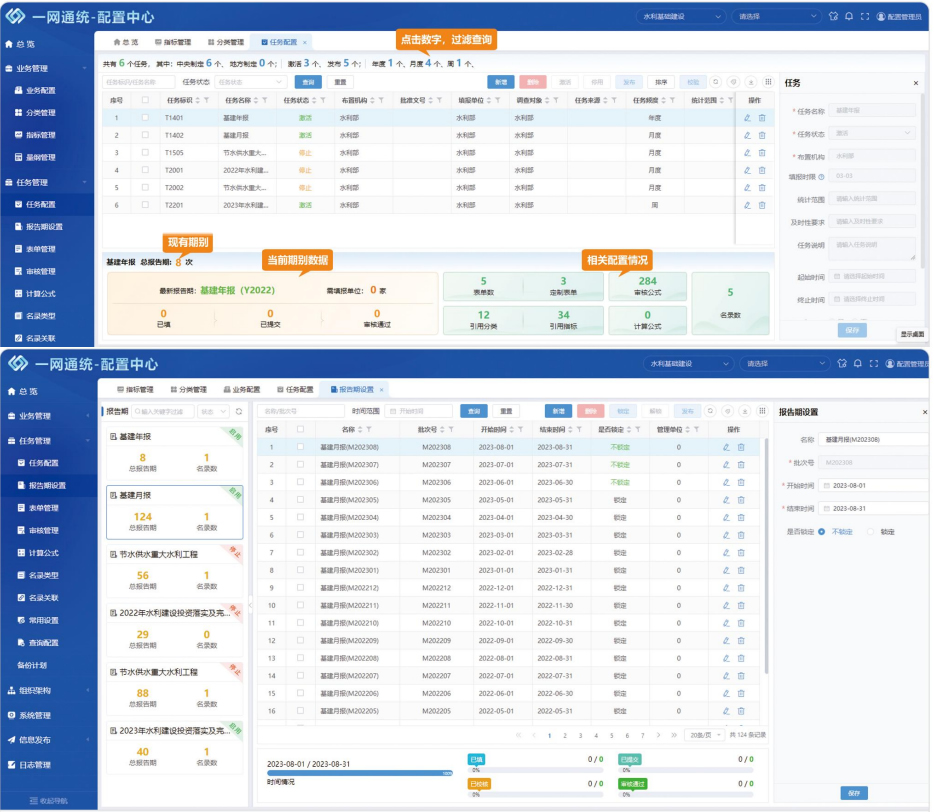This screenshot has width=934, height=812.
Task: Click delete icon for task T2201 row
Action: (762, 205)
